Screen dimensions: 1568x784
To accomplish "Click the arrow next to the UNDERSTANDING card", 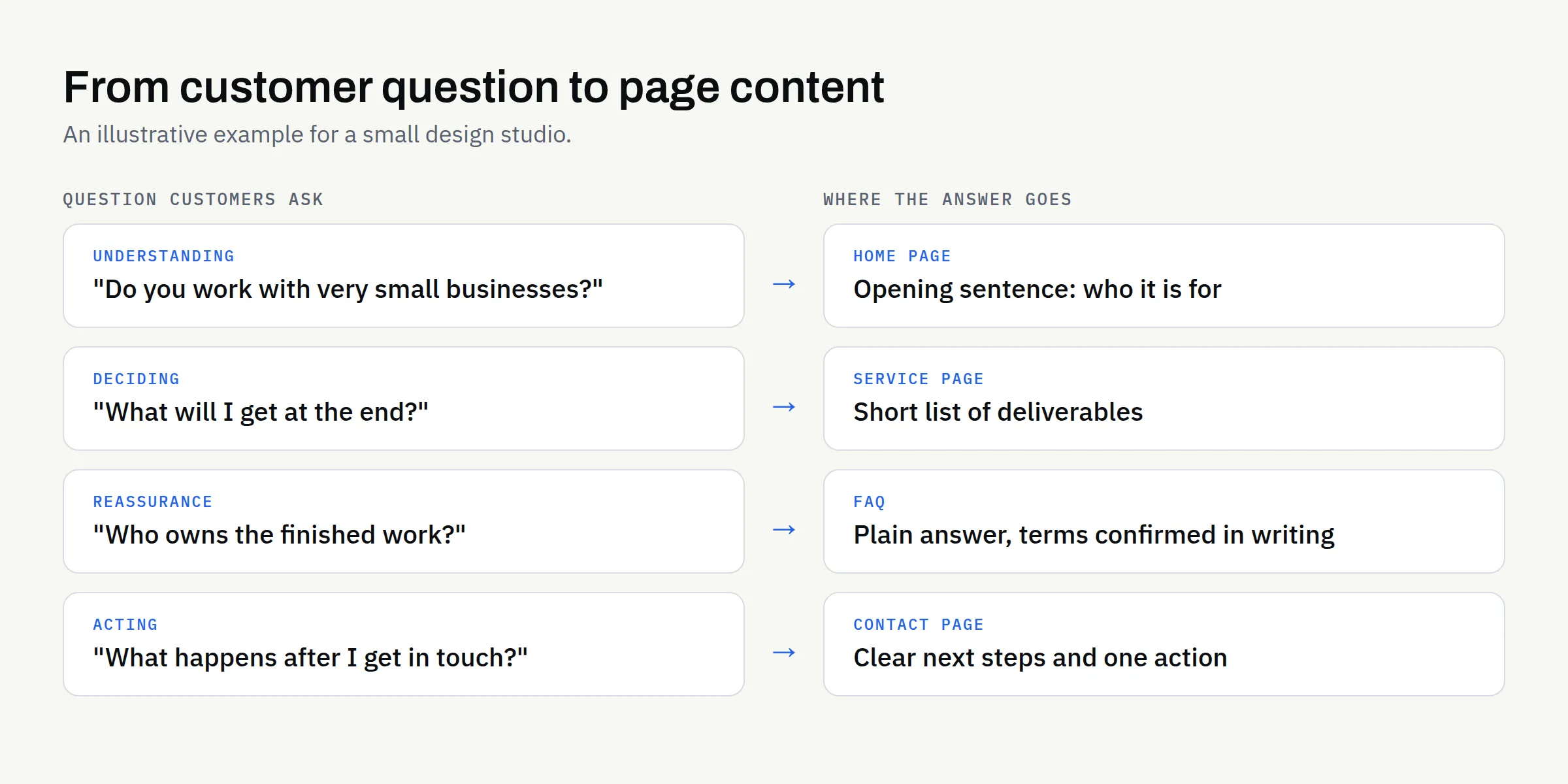I will tap(784, 284).
